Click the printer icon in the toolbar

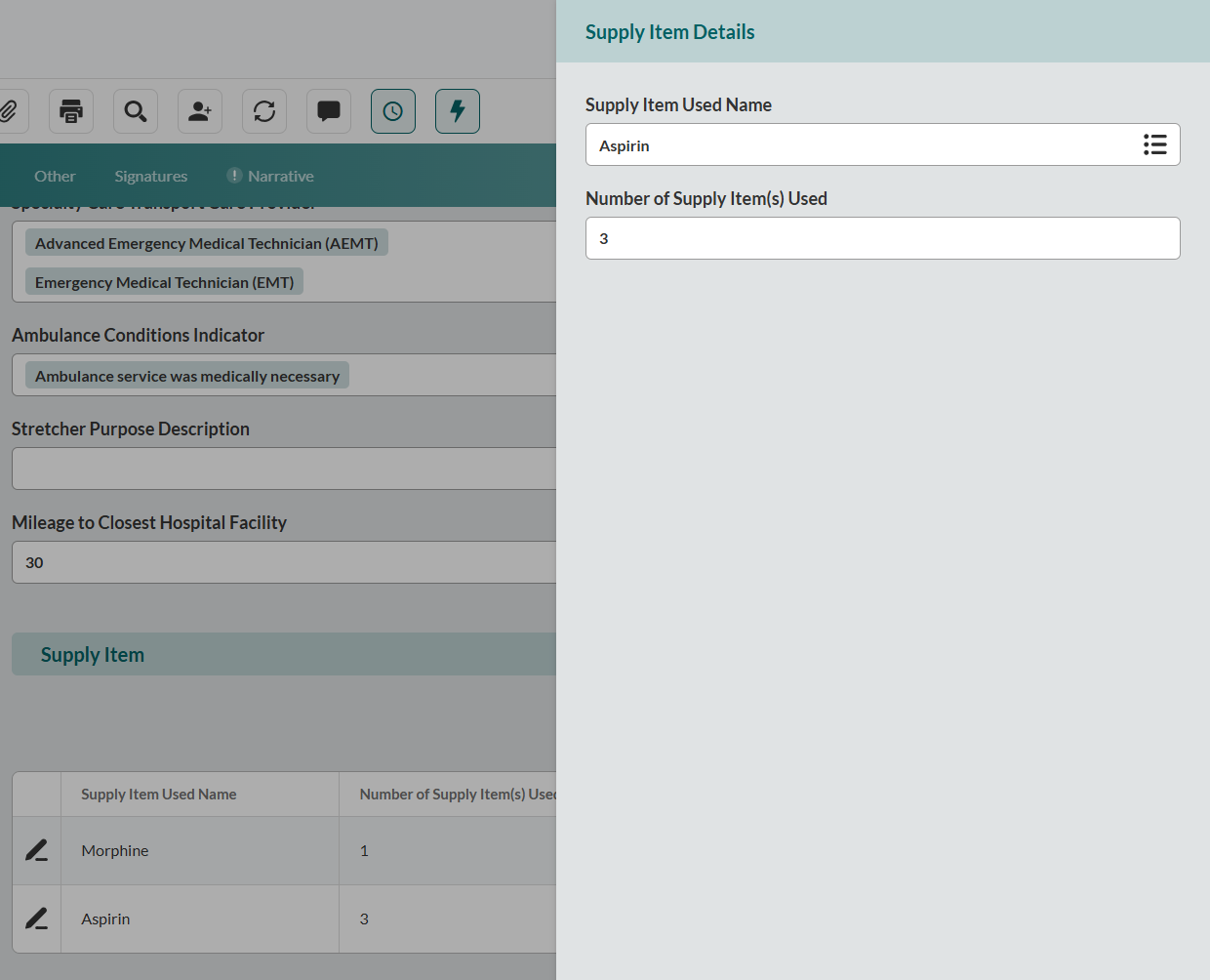click(x=71, y=111)
